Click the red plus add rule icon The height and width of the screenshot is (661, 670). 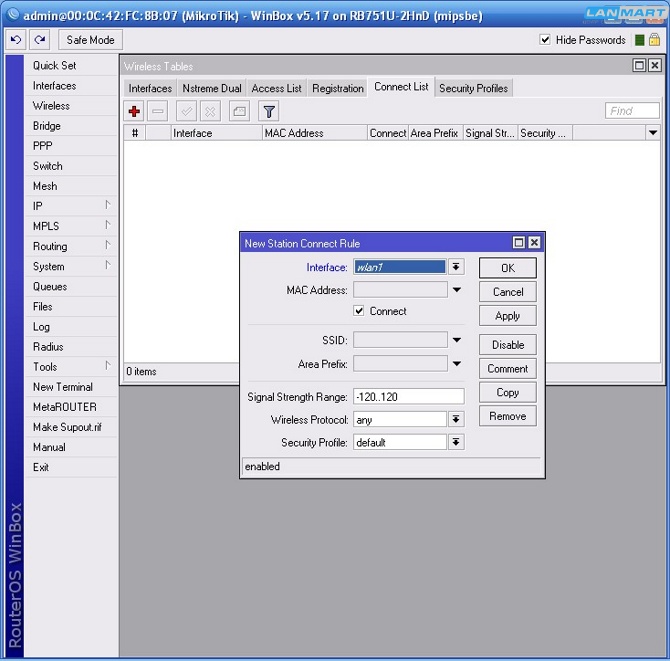point(135,111)
